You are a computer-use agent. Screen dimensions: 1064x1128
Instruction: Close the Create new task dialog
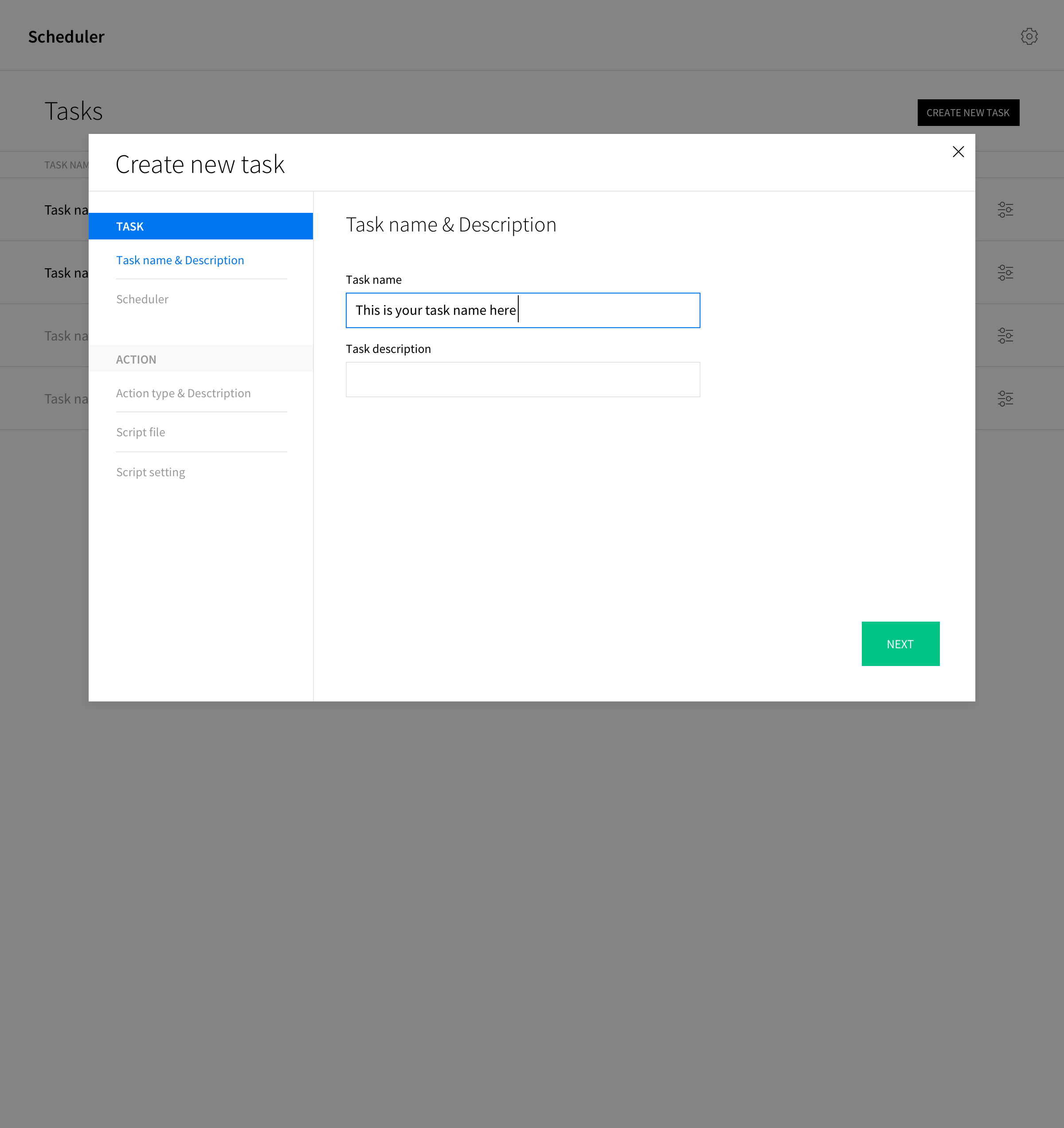pyautogui.click(x=958, y=152)
